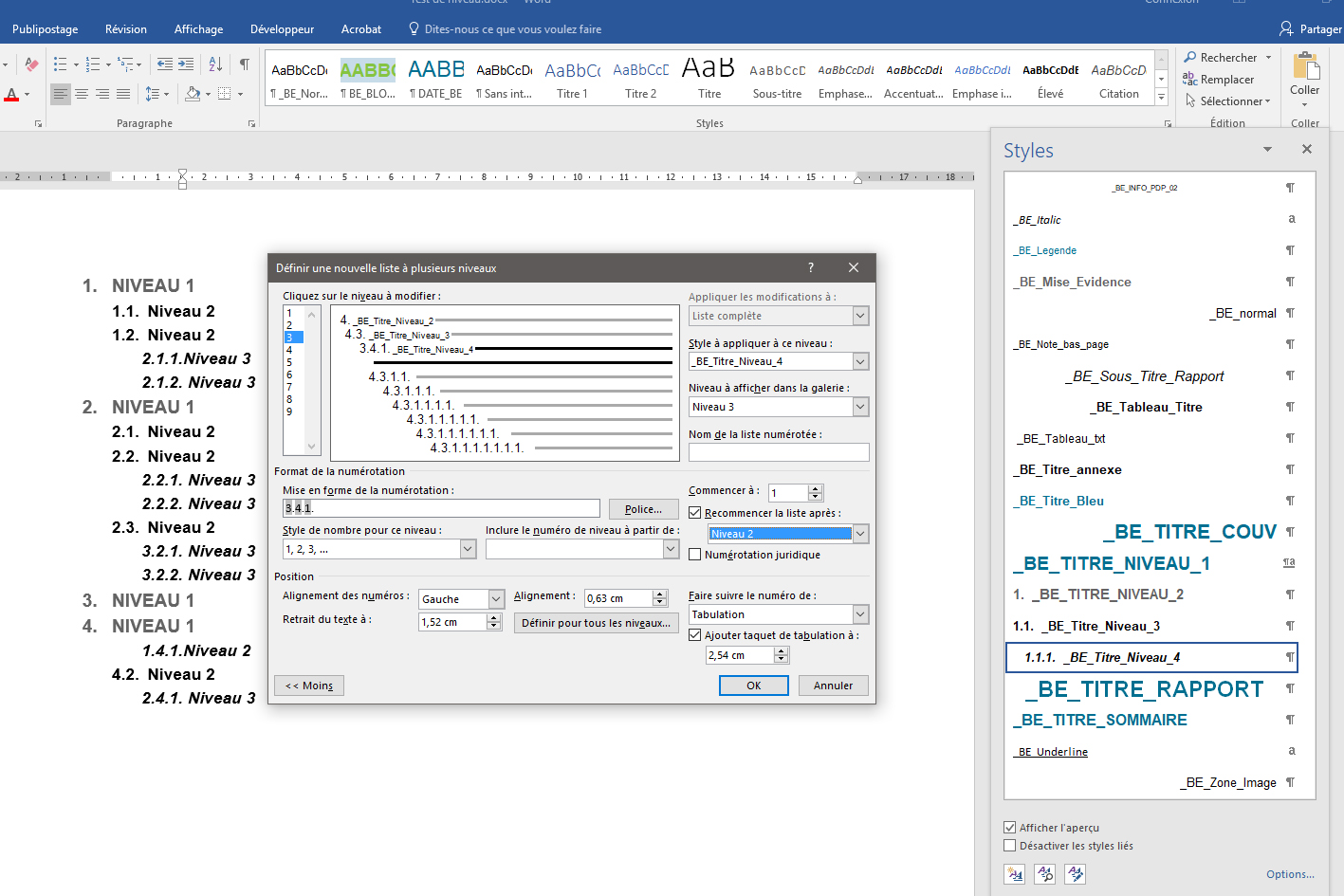
Task: Click the Partager share button
Action: pos(1310,29)
